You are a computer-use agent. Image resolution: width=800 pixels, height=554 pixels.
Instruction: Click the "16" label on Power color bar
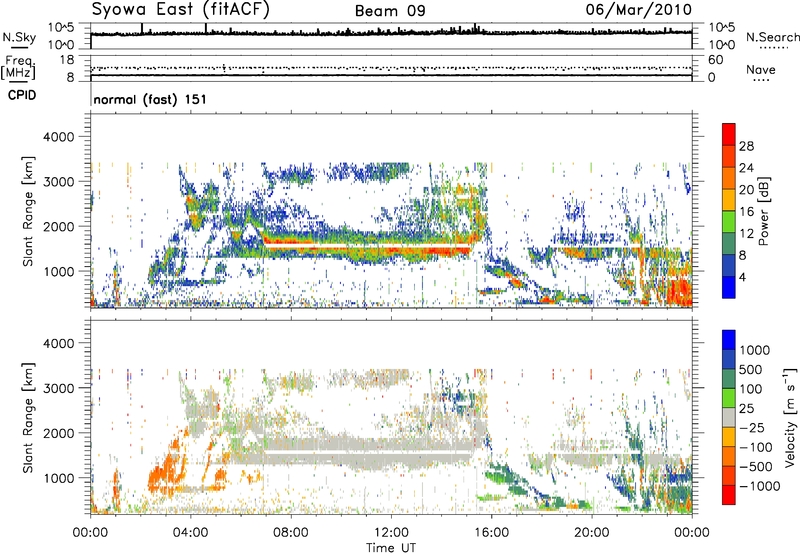click(746, 212)
